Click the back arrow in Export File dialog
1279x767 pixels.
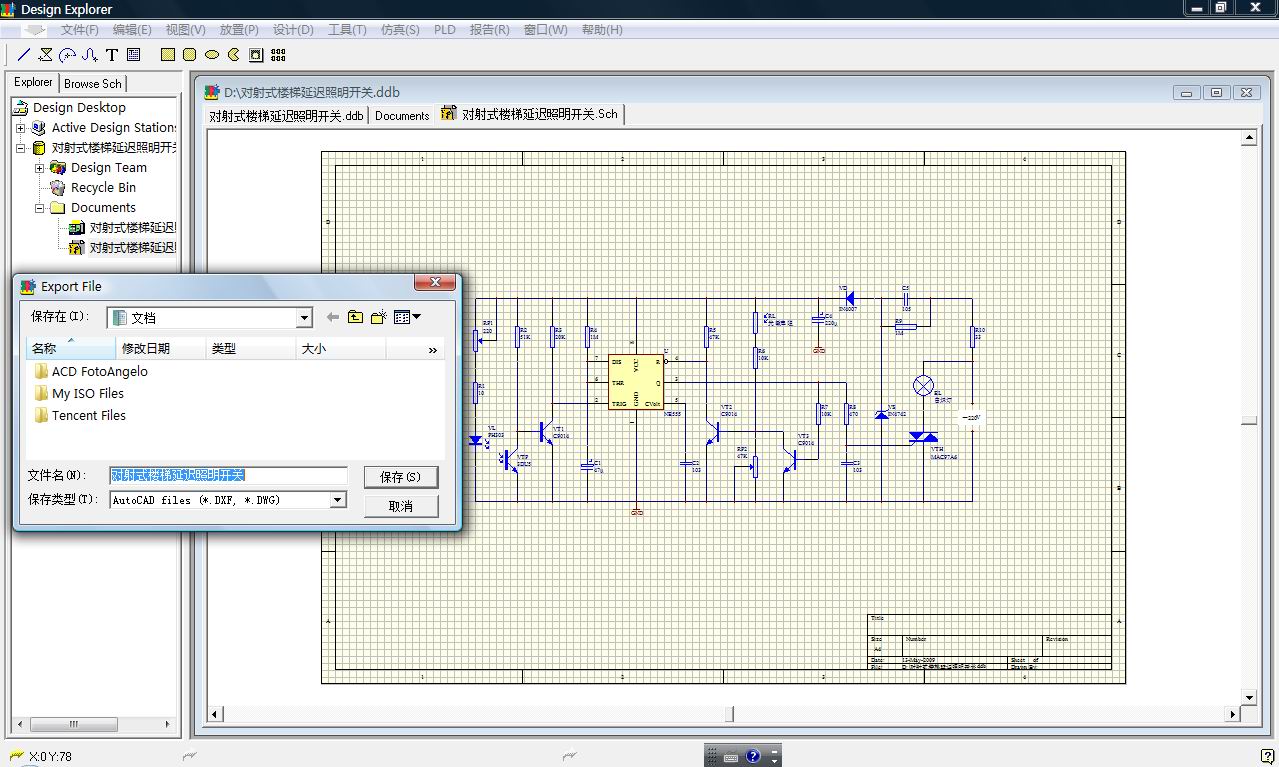tap(333, 317)
